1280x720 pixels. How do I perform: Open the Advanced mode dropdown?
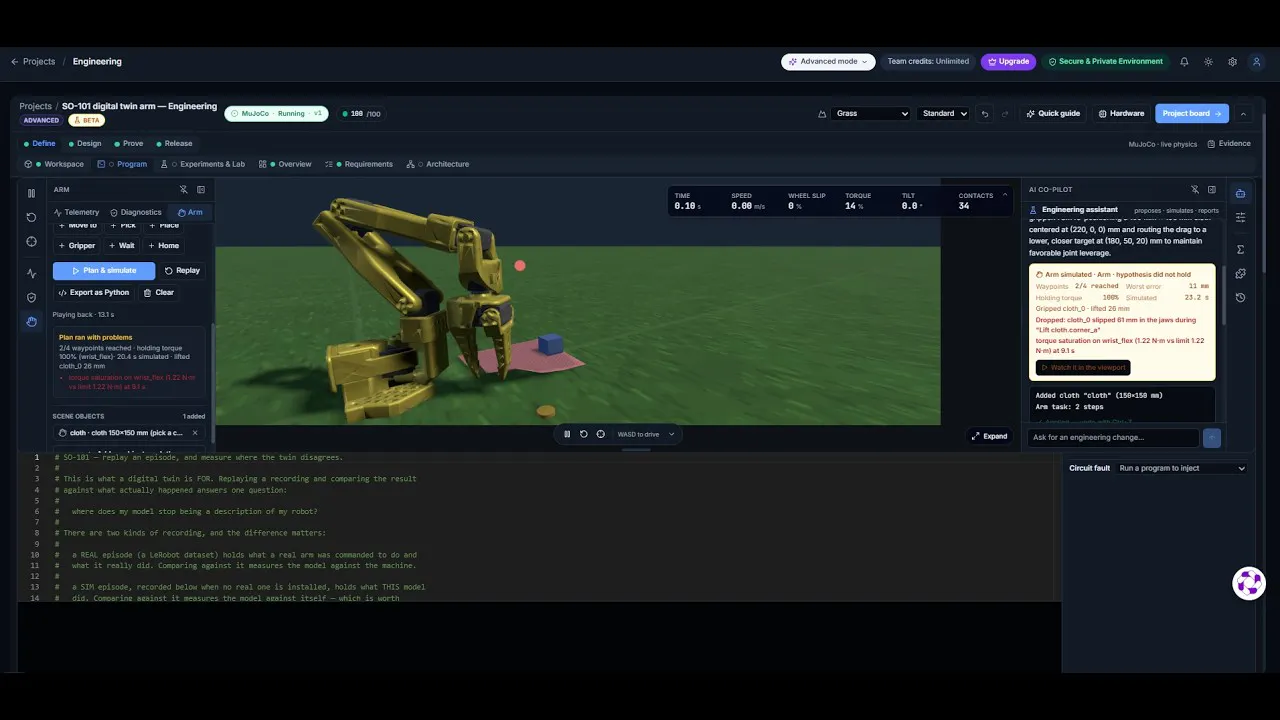828,61
